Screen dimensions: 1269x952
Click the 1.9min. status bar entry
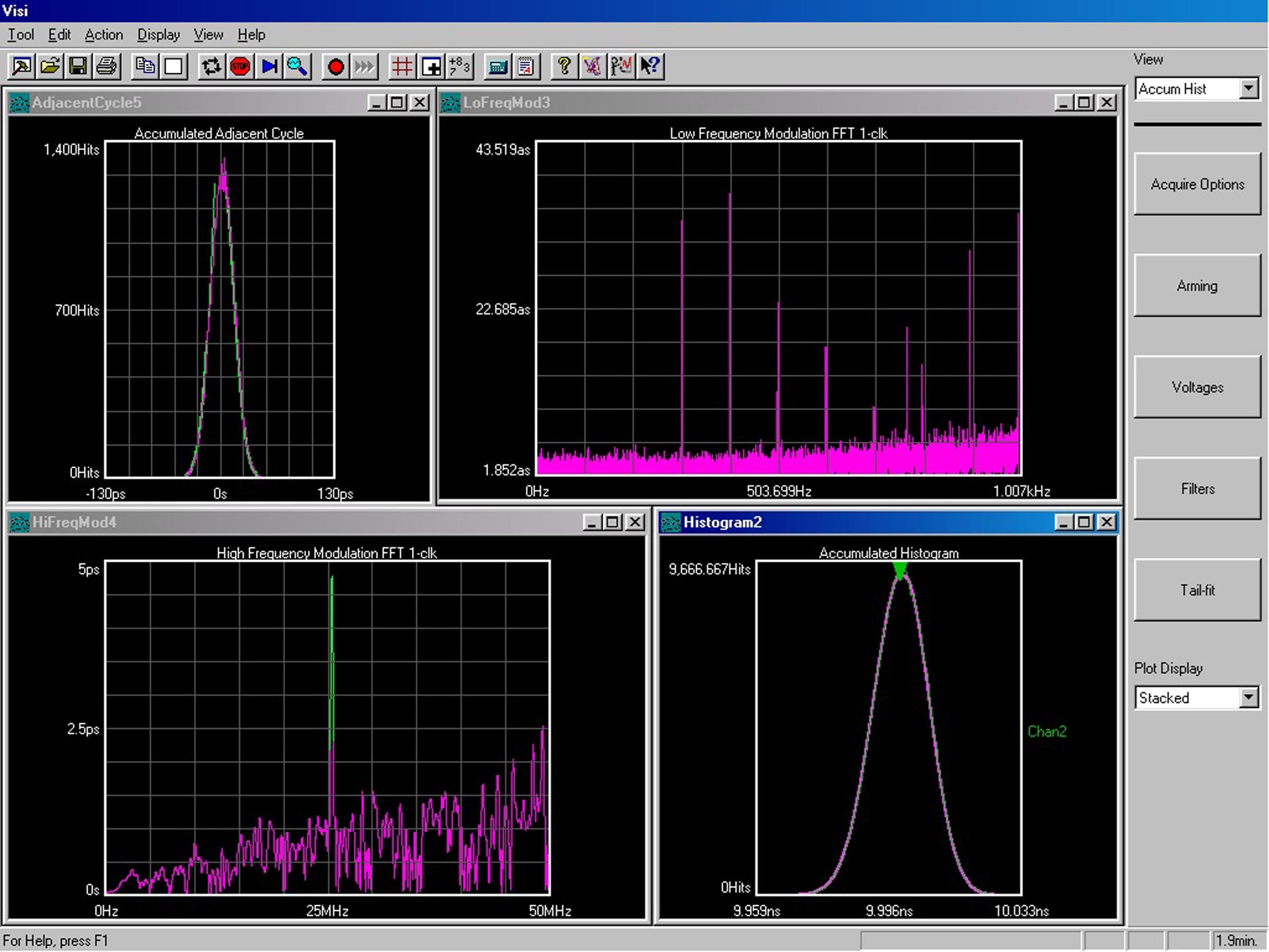coord(1237,940)
